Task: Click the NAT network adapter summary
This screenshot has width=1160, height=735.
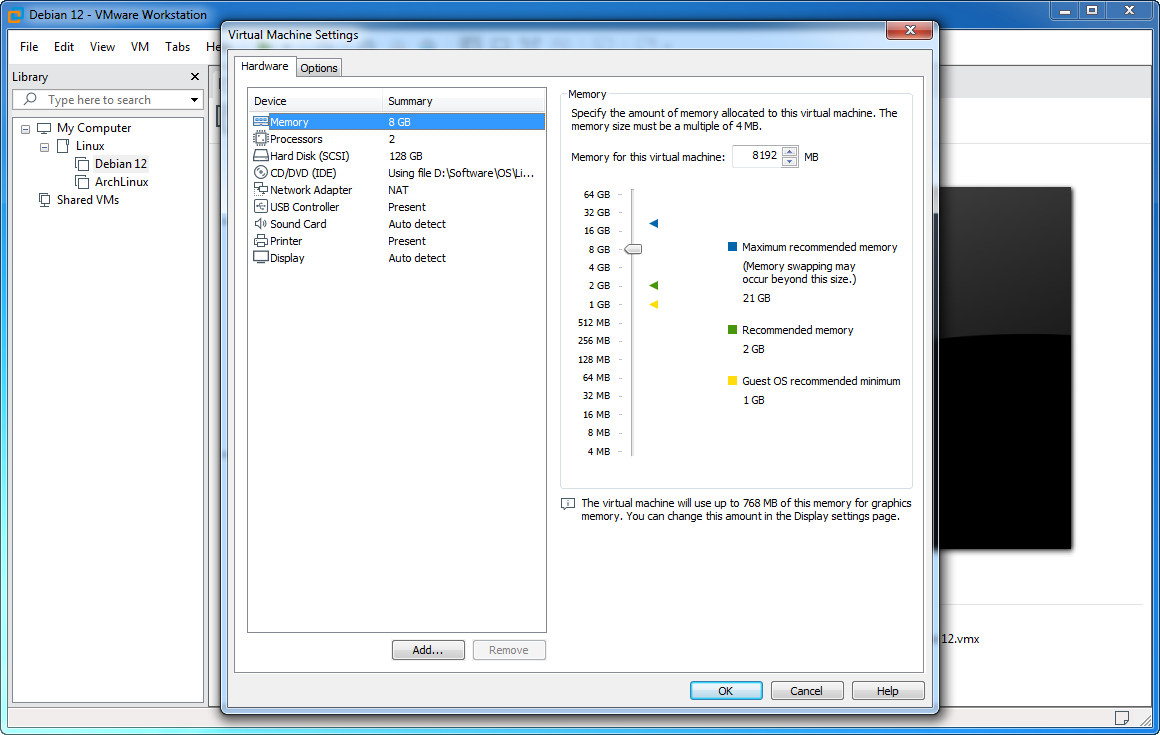Action: pyautogui.click(x=398, y=190)
